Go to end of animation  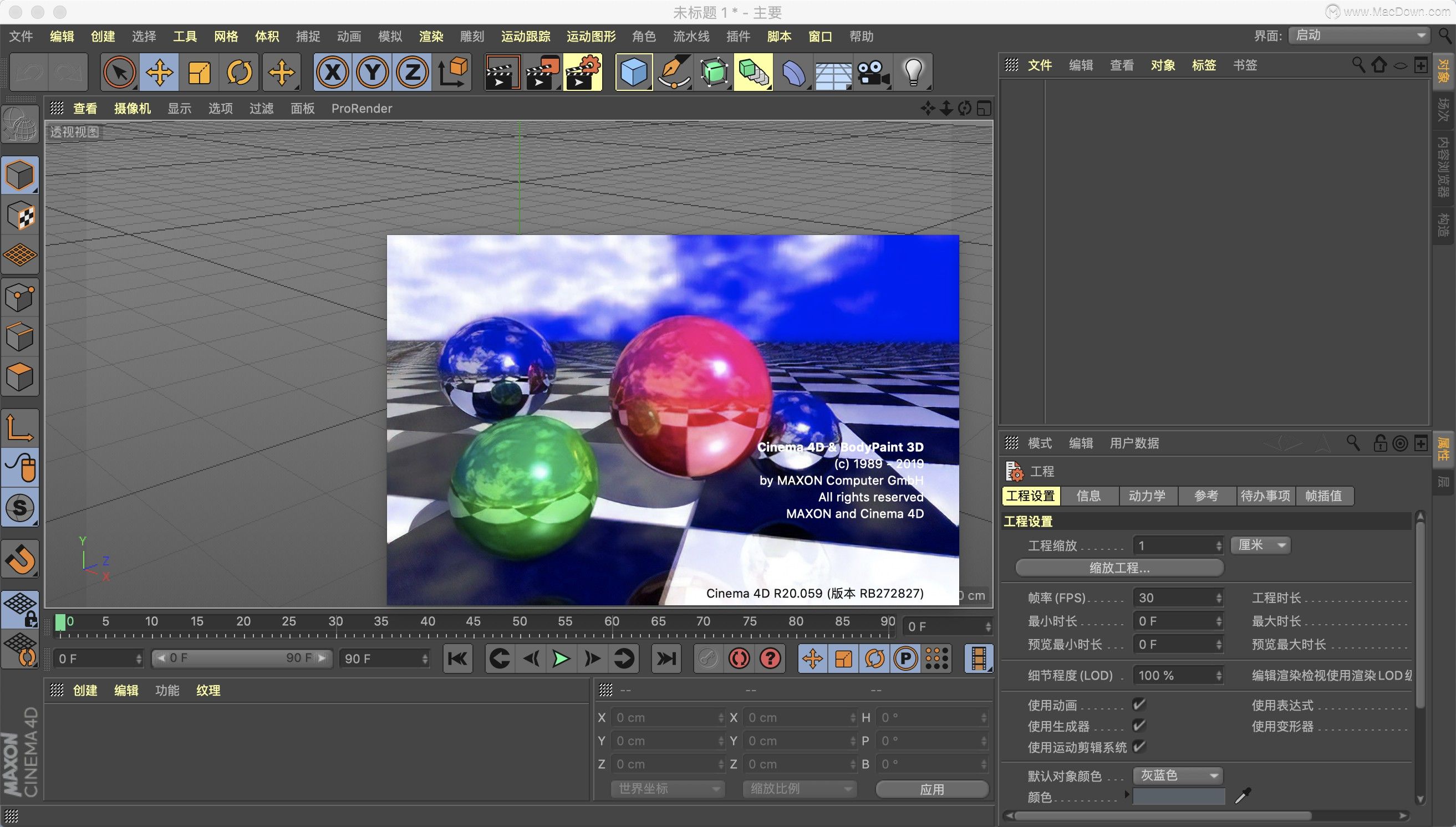pyautogui.click(x=666, y=659)
